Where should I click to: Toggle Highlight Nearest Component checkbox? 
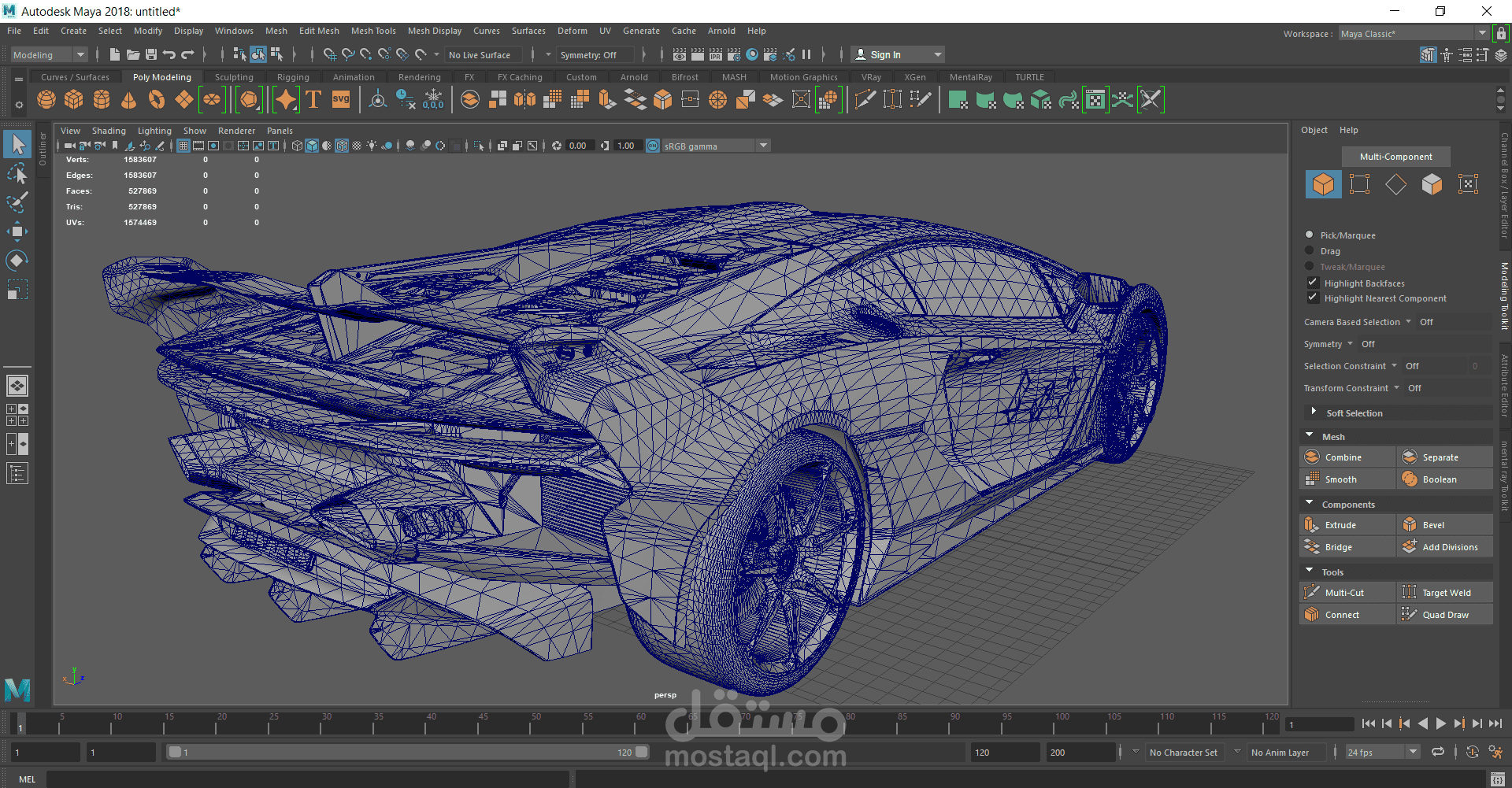click(1313, 298)
